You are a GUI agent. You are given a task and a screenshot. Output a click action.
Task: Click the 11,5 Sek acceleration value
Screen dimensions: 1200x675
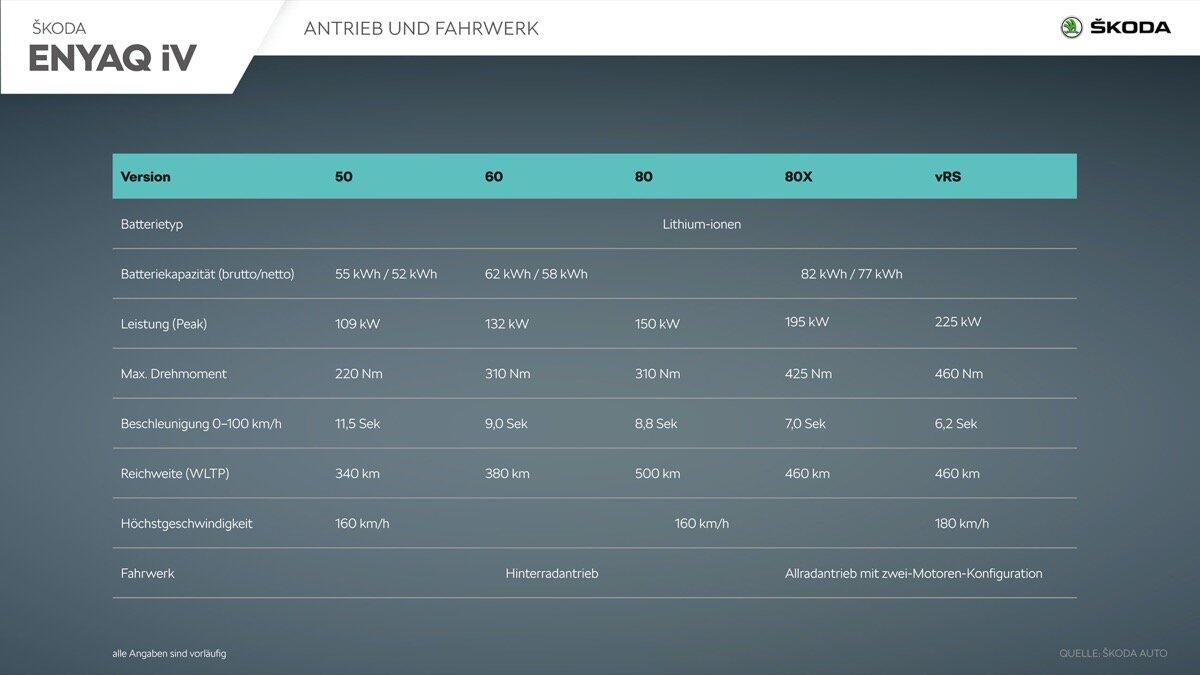click(357, 424)
